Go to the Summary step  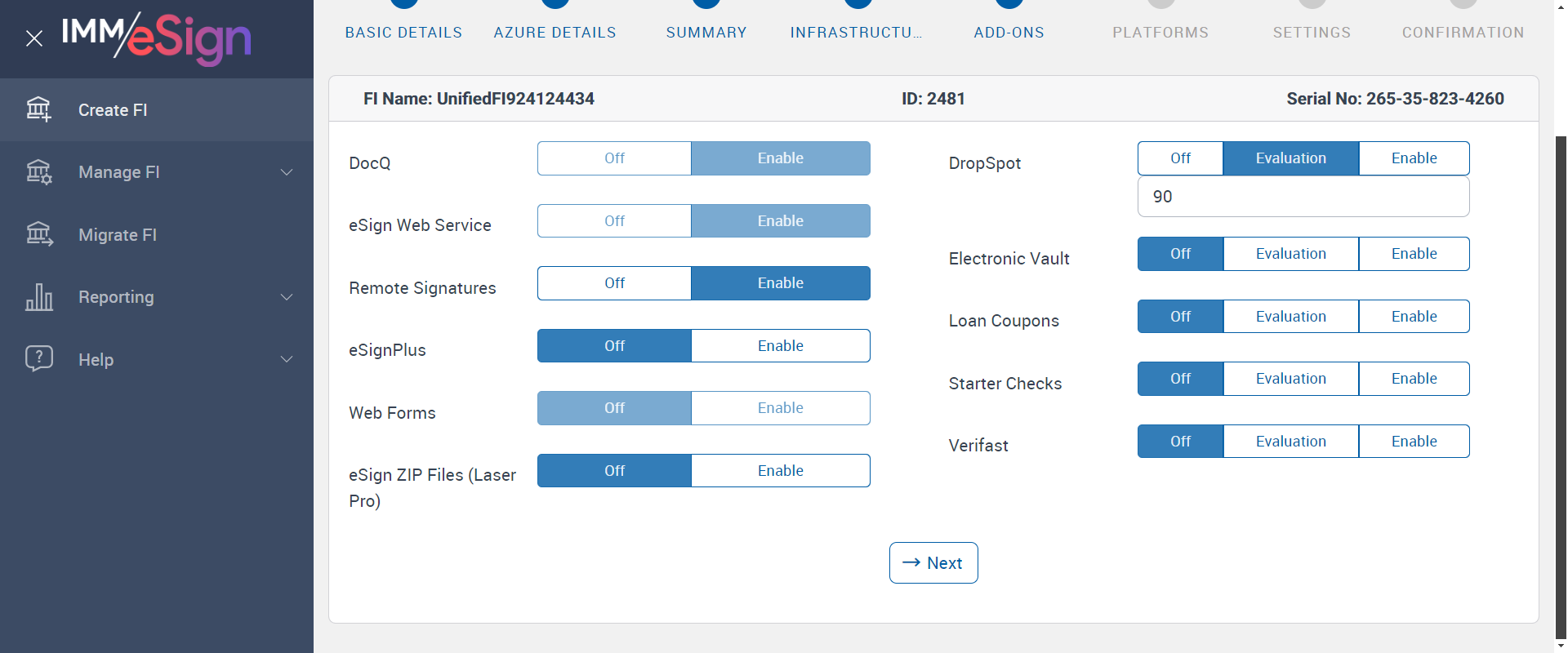(x=706, y=32)
